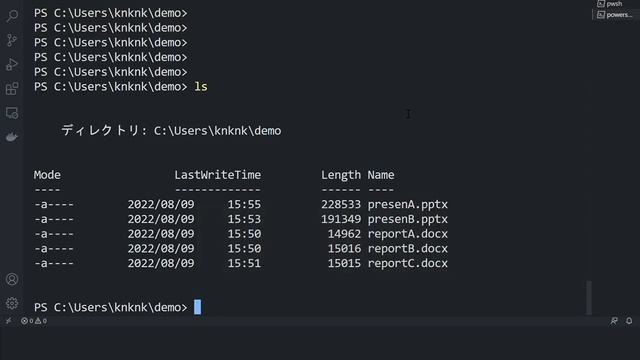
Task: Open the Source Control view
Action: coord(12,40)
